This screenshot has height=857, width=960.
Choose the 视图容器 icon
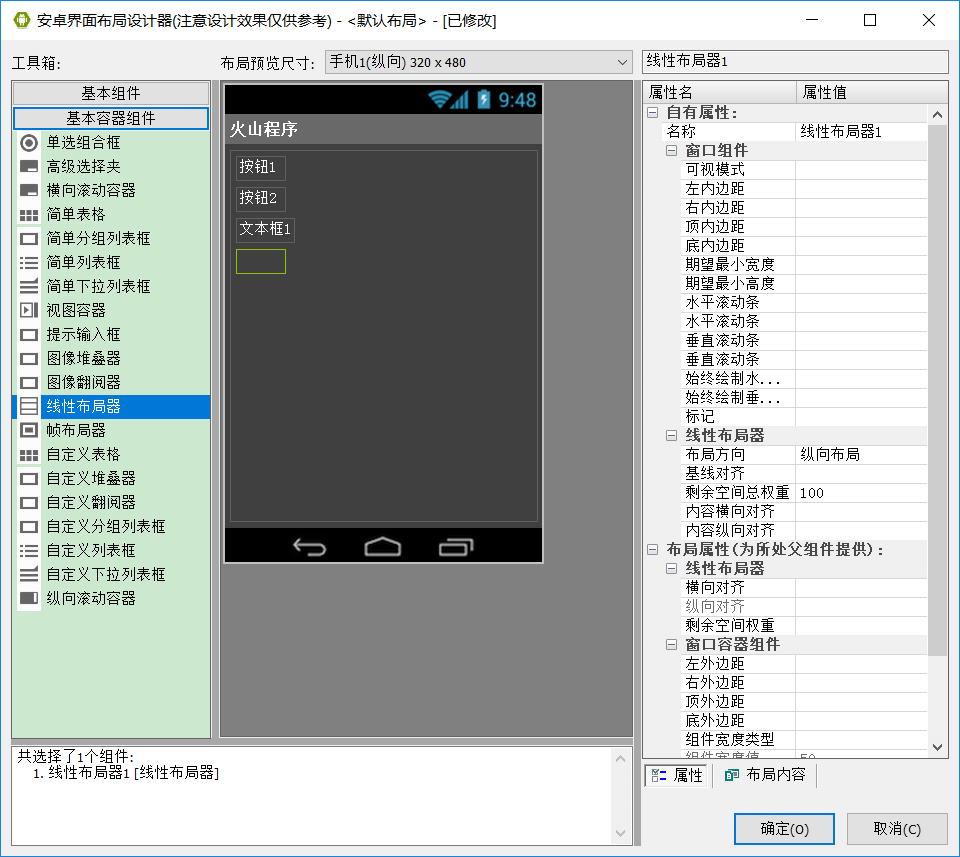[x=29, y=310]
